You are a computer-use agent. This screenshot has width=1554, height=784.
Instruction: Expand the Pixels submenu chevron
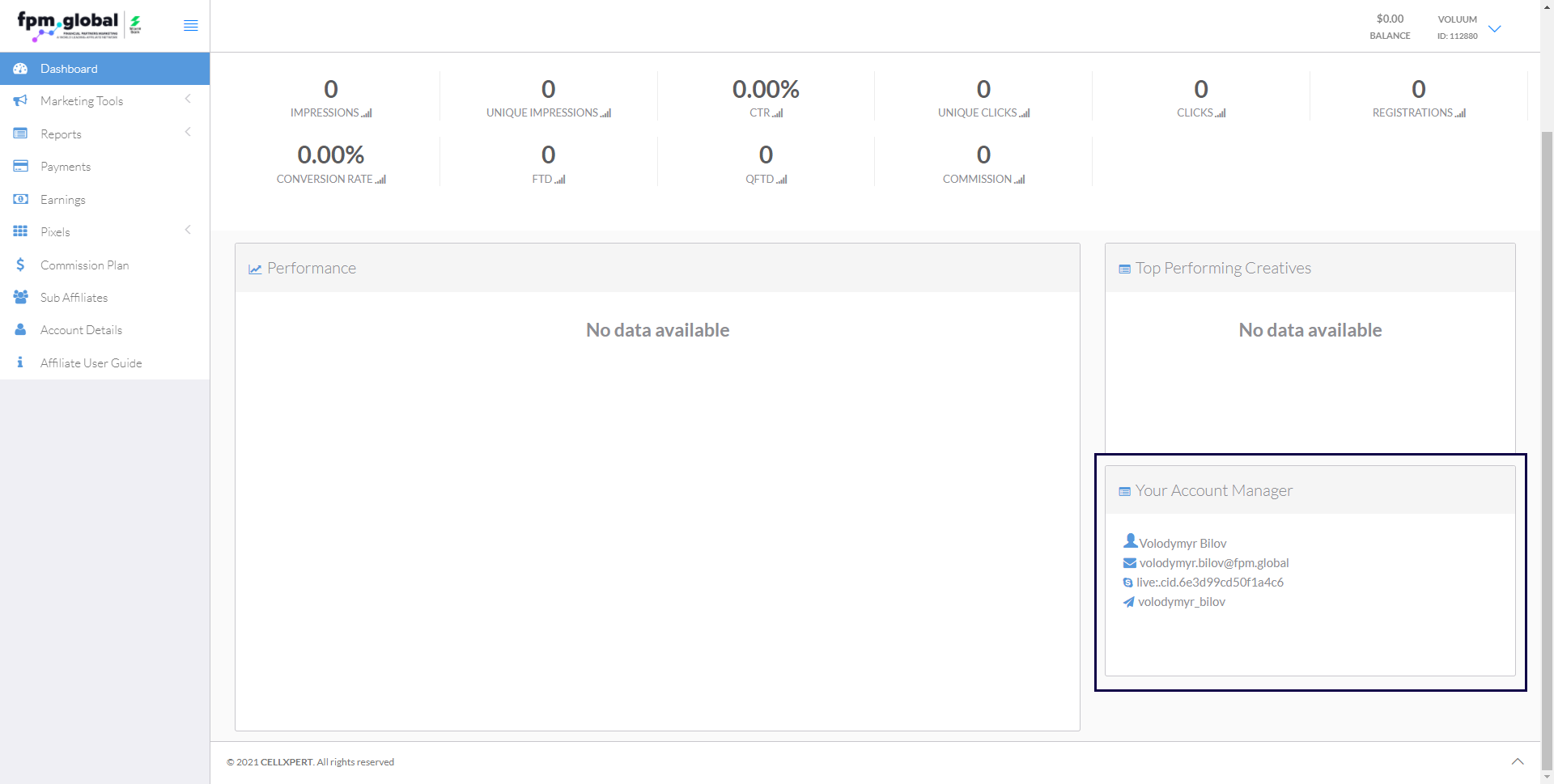pos(188,231)
